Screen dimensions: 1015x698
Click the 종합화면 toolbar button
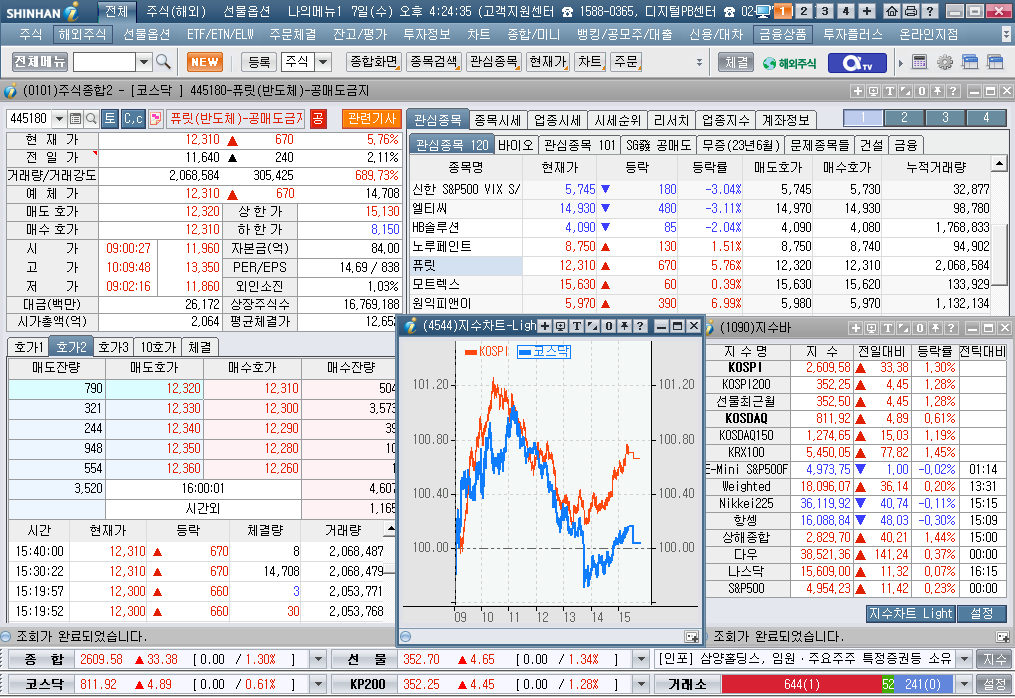coord(374,62)
